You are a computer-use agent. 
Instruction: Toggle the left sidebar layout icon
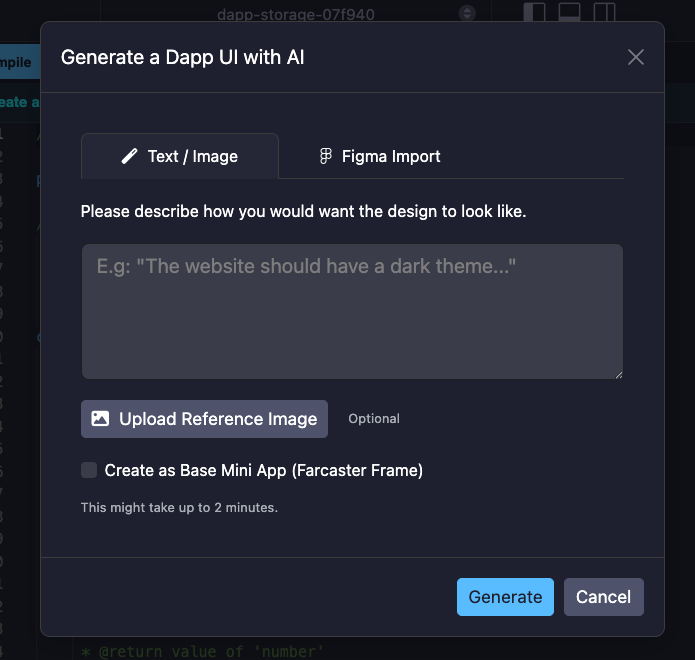(x=534, y=12)
